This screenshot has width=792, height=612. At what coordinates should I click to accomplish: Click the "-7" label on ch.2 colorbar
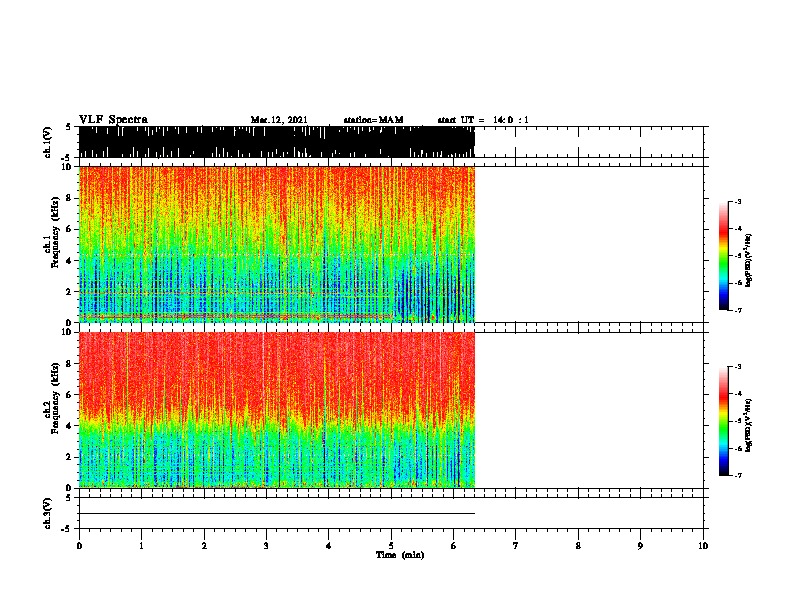click(737, 476)
